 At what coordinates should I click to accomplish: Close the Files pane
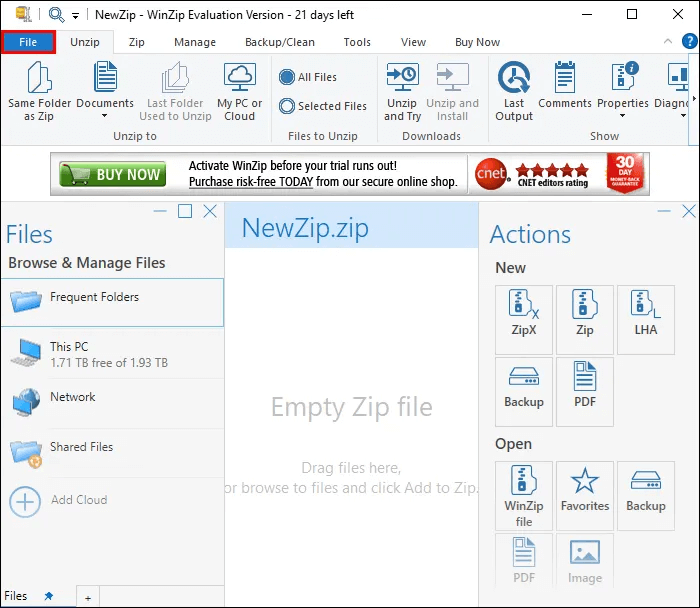click(210, 211)
